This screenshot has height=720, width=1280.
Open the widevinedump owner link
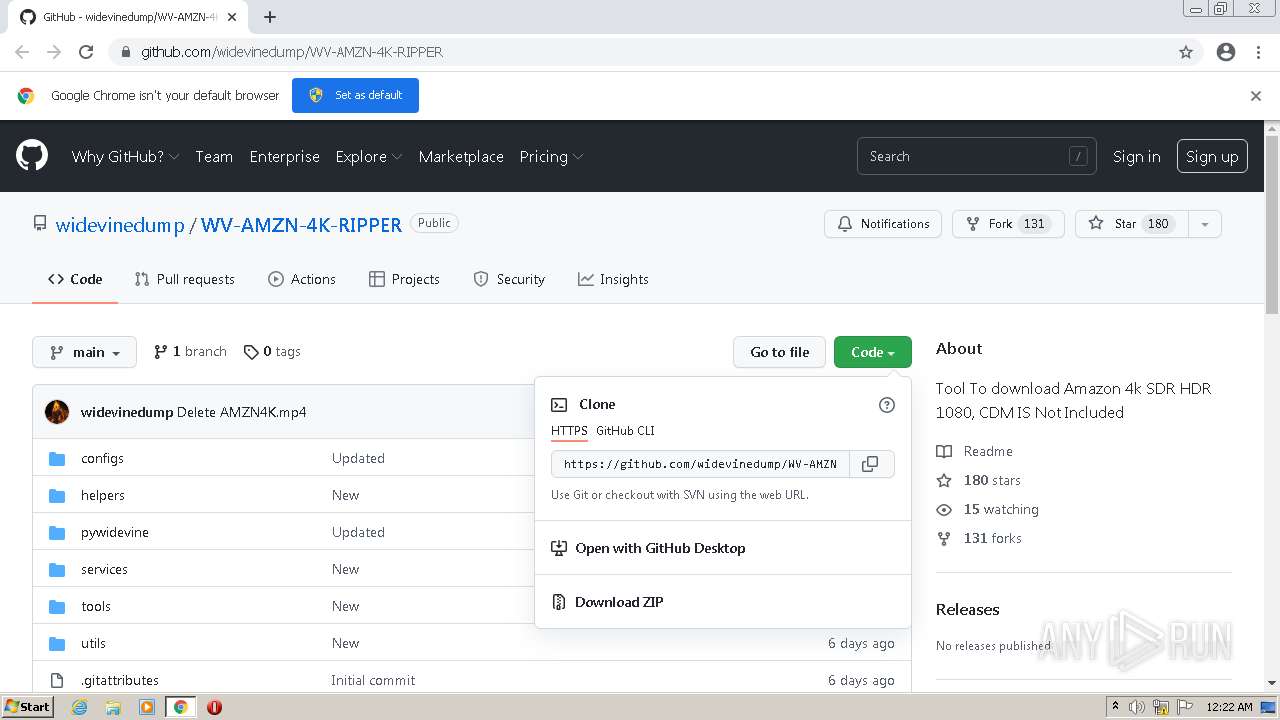120,225
